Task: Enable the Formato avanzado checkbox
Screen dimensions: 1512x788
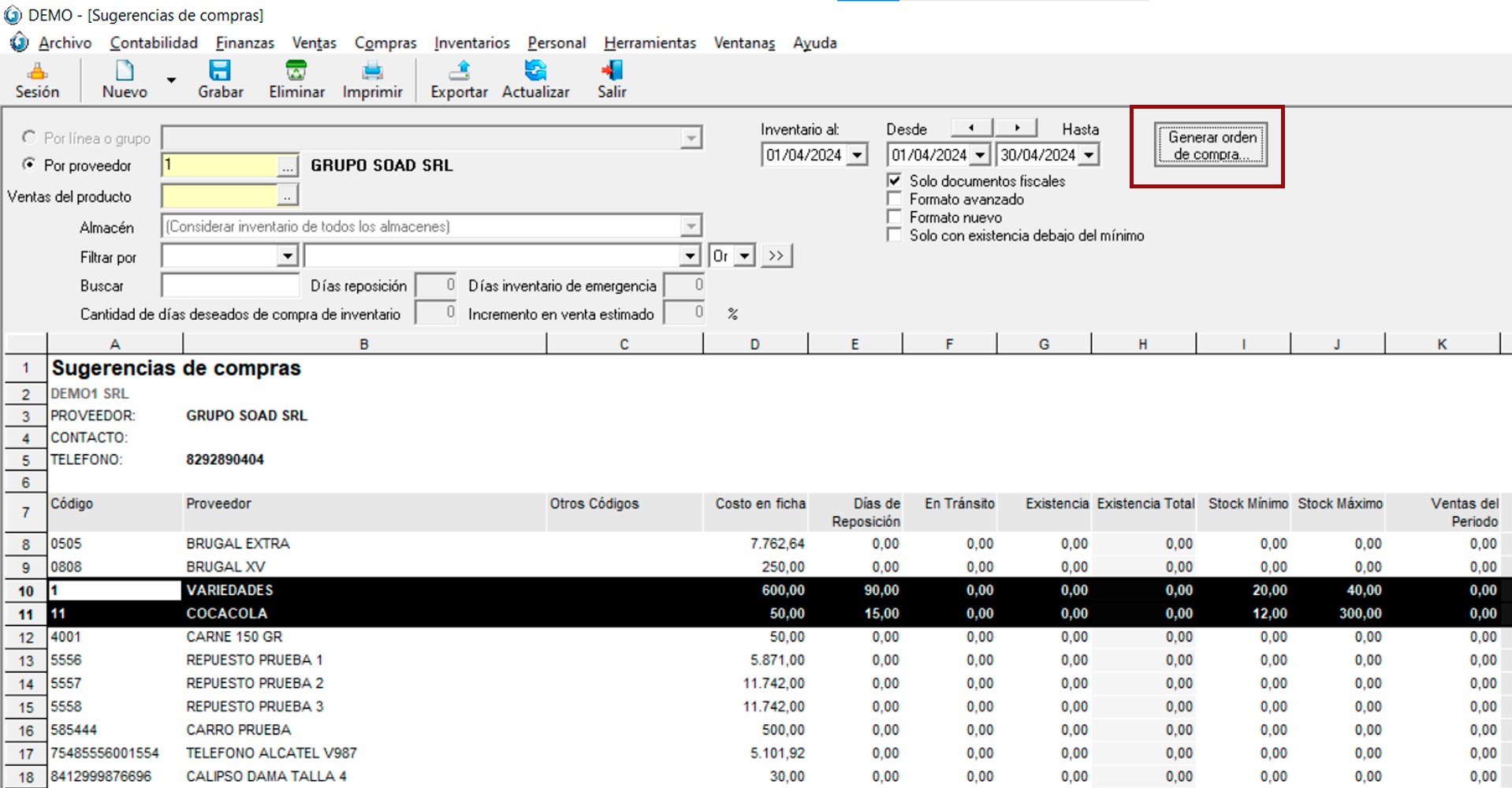Action: pos(895,199)
